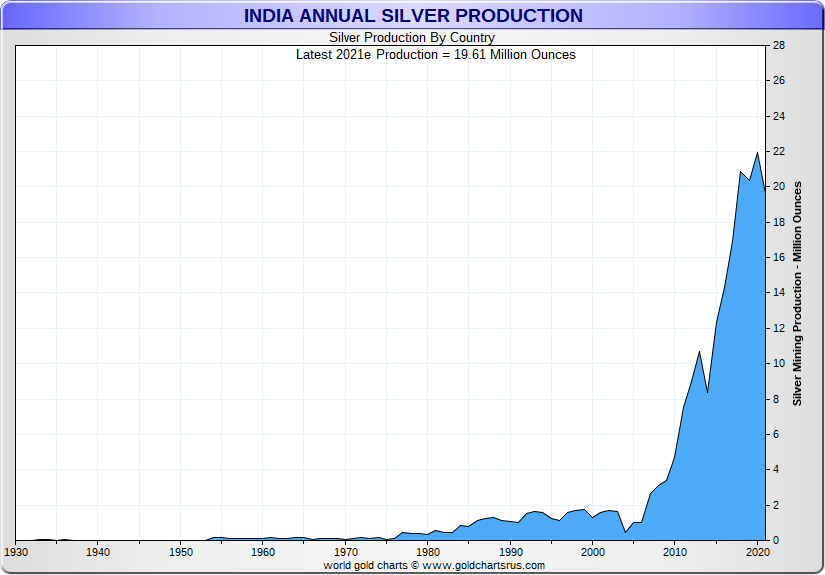Image resolution: width=825 pixels, height=575 pixels.
Task: Click the 20 value on the y-axis
Action: click(779, 187)
